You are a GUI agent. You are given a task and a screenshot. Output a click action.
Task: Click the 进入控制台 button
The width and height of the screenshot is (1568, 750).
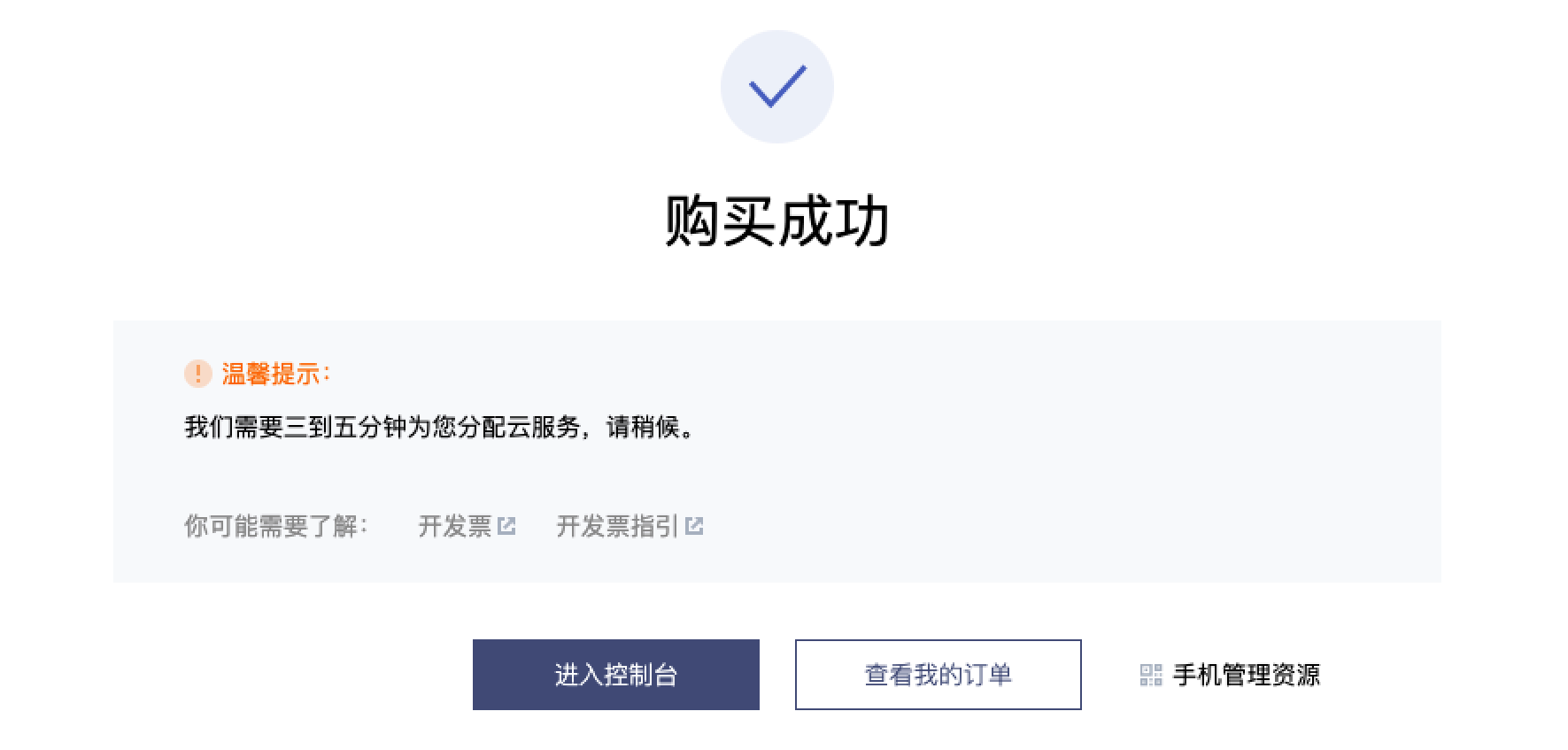tap(616, 675)
